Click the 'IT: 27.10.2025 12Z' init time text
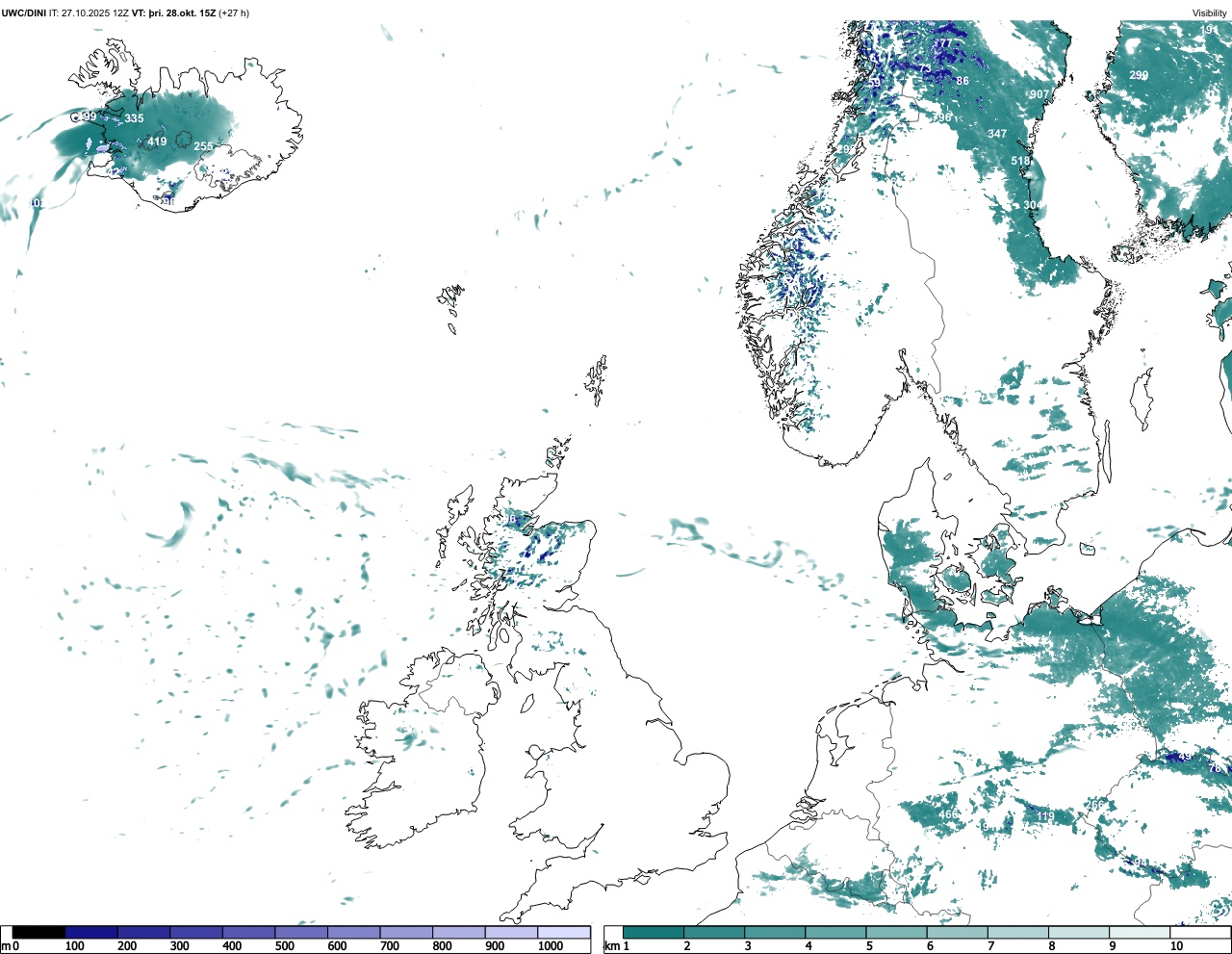 pos(89,13)
